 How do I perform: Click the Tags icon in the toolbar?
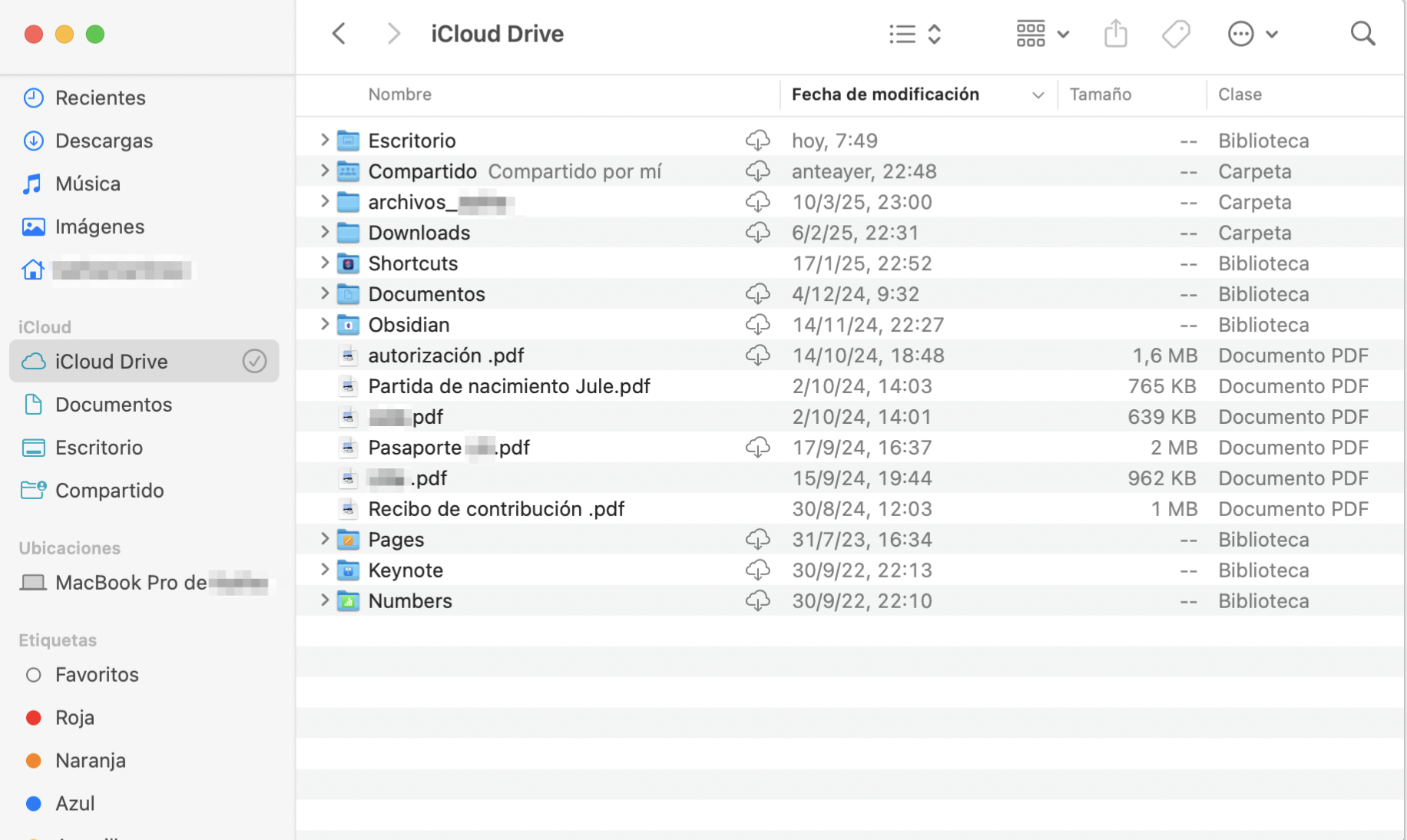1176,33
